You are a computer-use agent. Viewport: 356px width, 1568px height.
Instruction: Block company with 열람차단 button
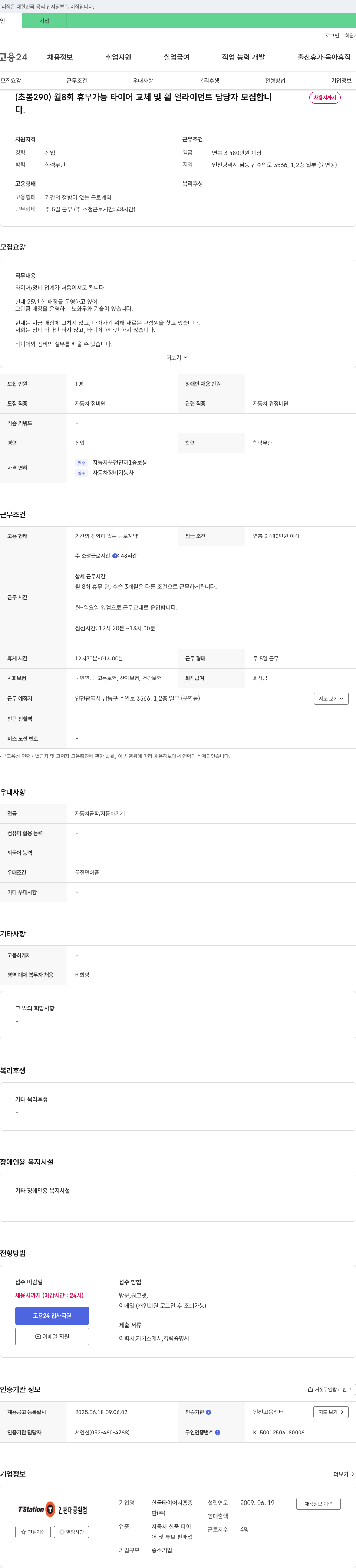pos(72,1532)
